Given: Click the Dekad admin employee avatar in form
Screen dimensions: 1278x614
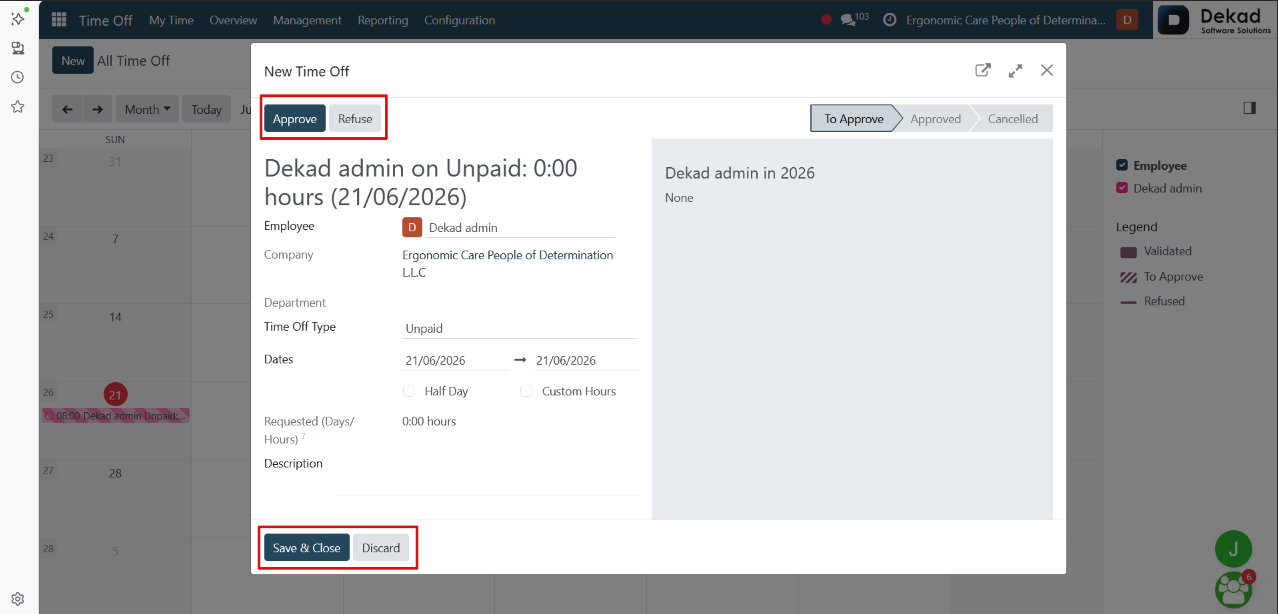Looking at the screenshot, I should 412,227.
